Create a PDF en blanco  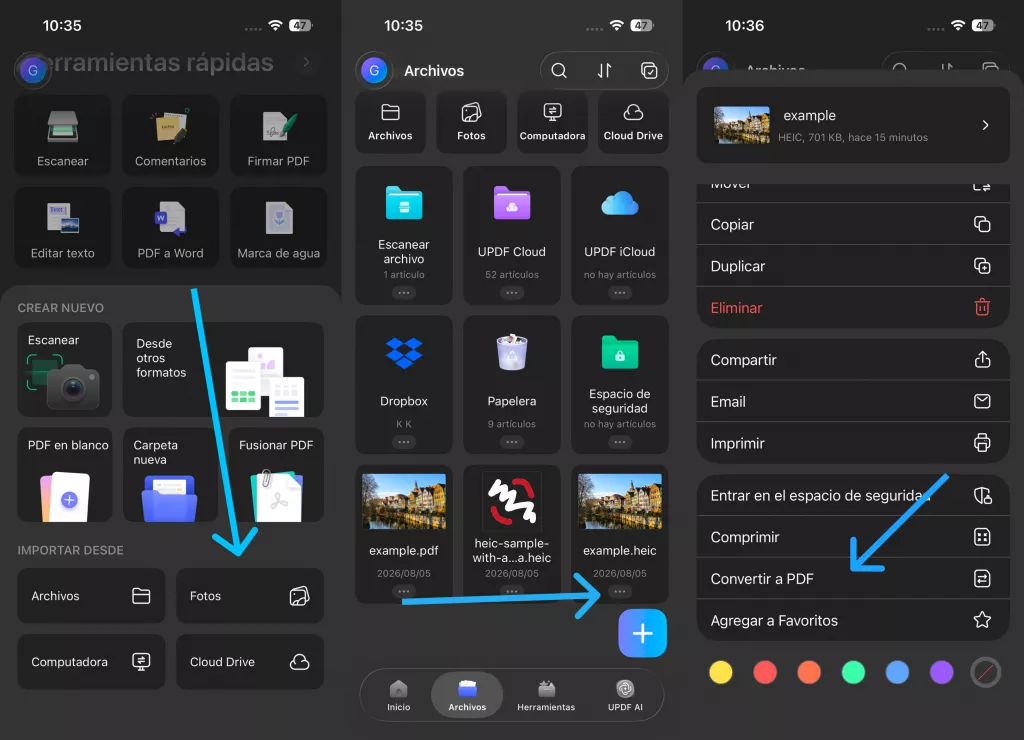click(x=64, y=475)
